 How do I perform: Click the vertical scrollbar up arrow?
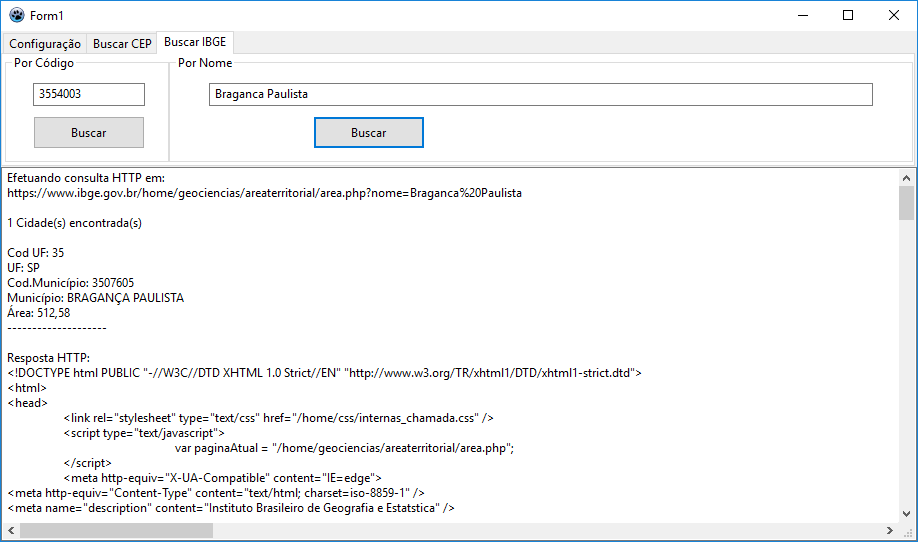pos(906,177)
